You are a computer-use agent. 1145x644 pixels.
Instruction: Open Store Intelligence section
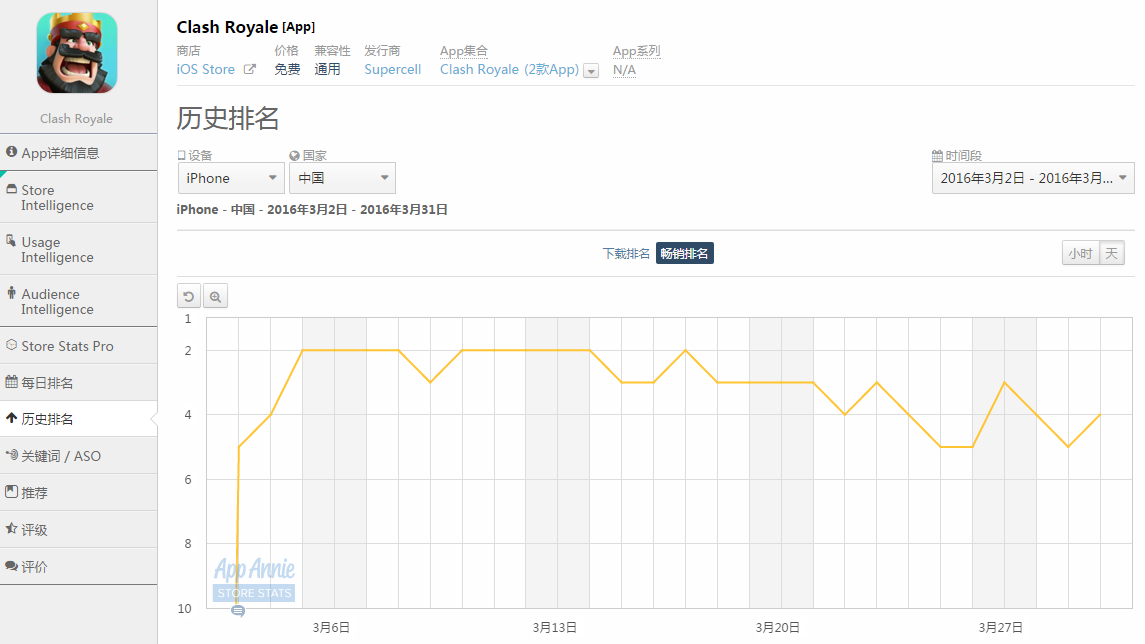pyautogui.click(x=78, y=197)
